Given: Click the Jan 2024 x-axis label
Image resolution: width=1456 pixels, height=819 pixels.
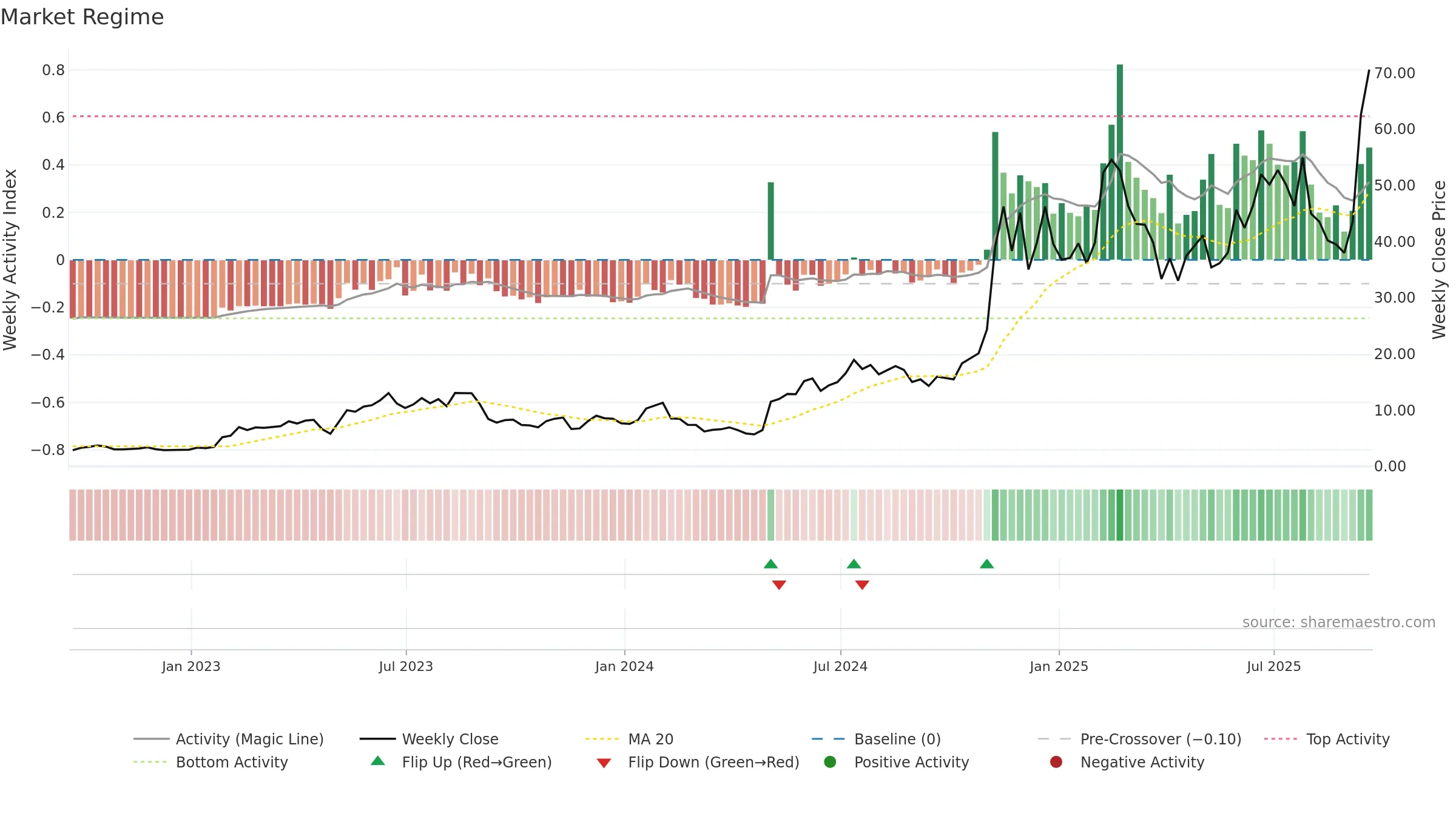Looking at the screenshot, I should coord(624,667).
